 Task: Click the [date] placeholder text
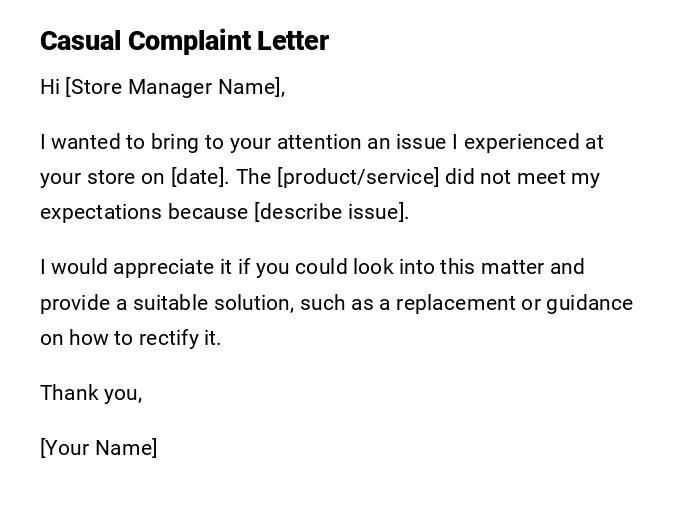pos(199,177)
